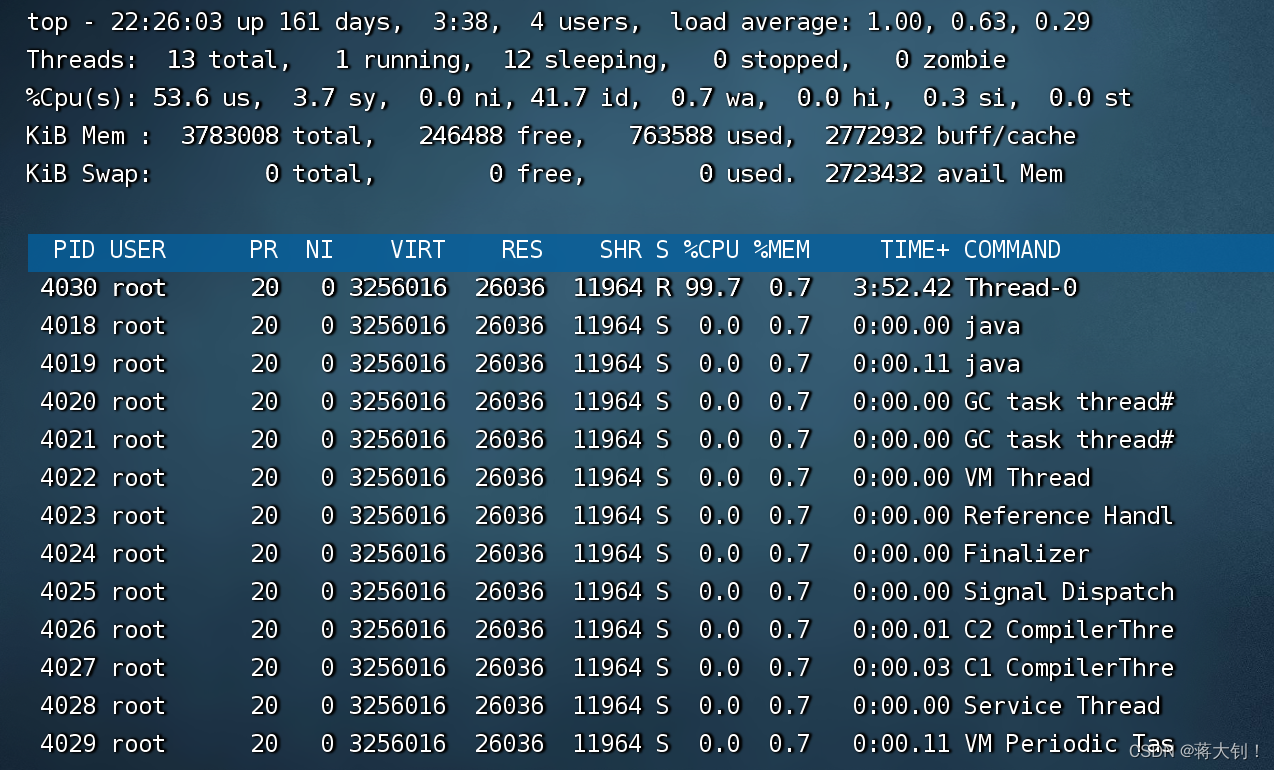Click the Threads: 13 total text
Screen dimensions: 1274x770
(x=156, y=60)
